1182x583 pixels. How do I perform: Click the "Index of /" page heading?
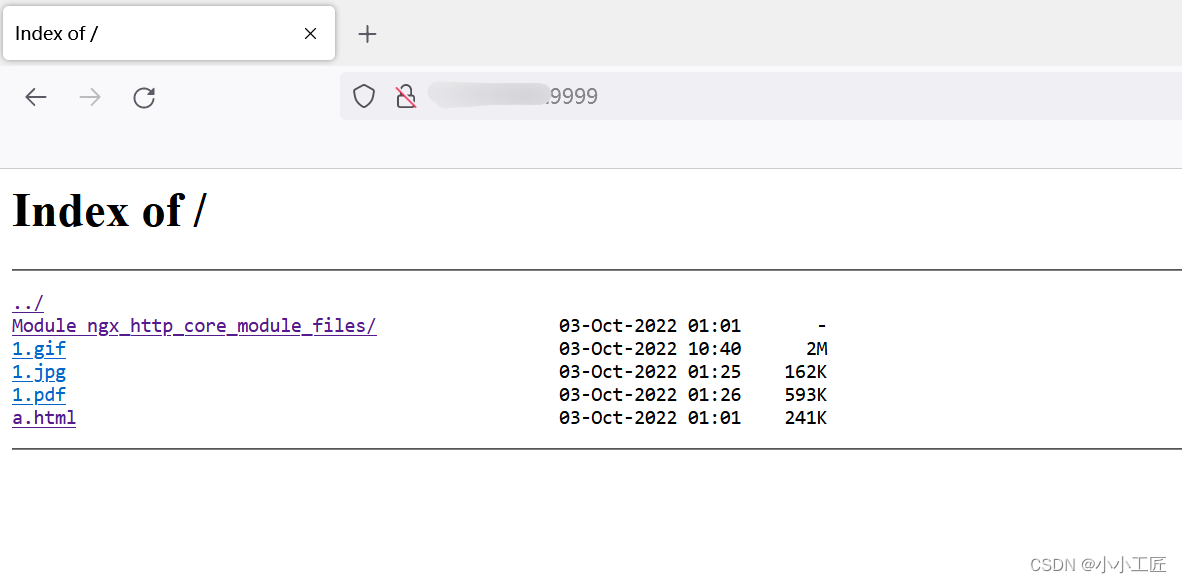coord(109,210)
